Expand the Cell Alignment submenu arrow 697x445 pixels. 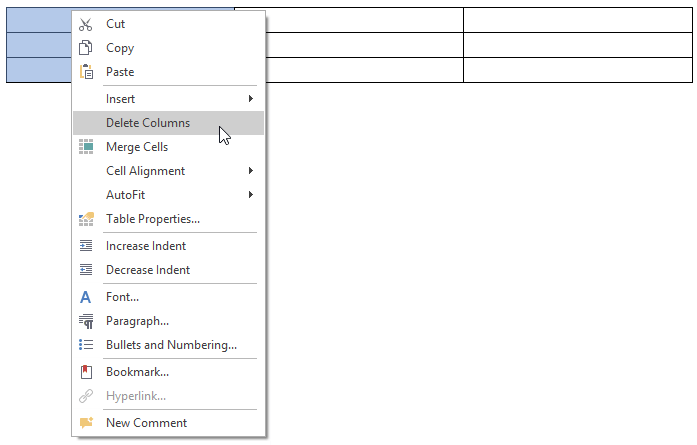pos(251,171)
